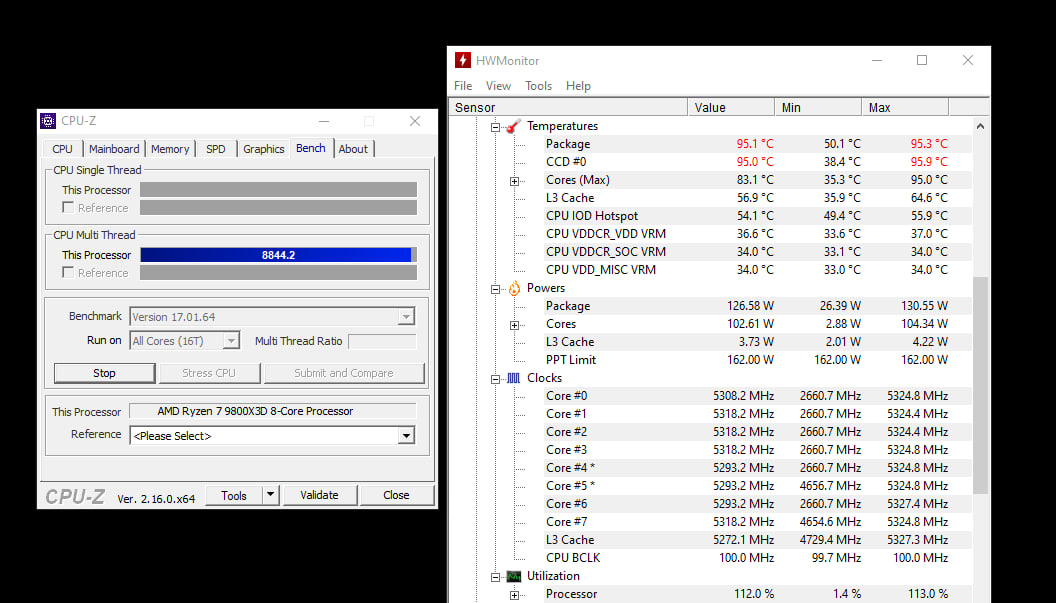Image resolution: width=1056 pixels, height=603 pixels.
Task: Switch to the SPD tab
Action: pos(216,149)
